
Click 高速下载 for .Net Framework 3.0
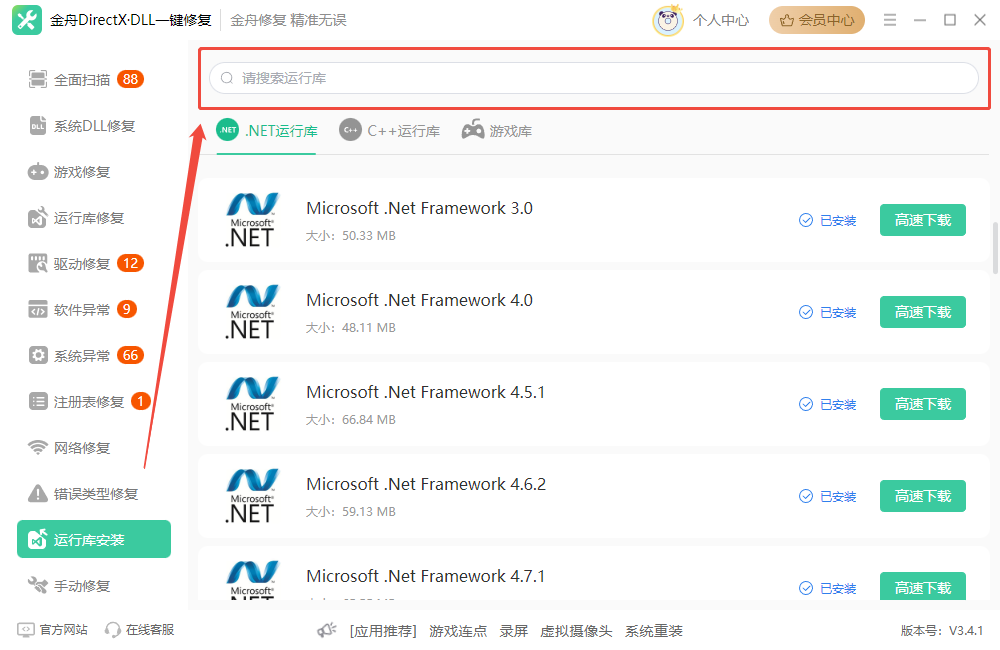pos(922,220)
